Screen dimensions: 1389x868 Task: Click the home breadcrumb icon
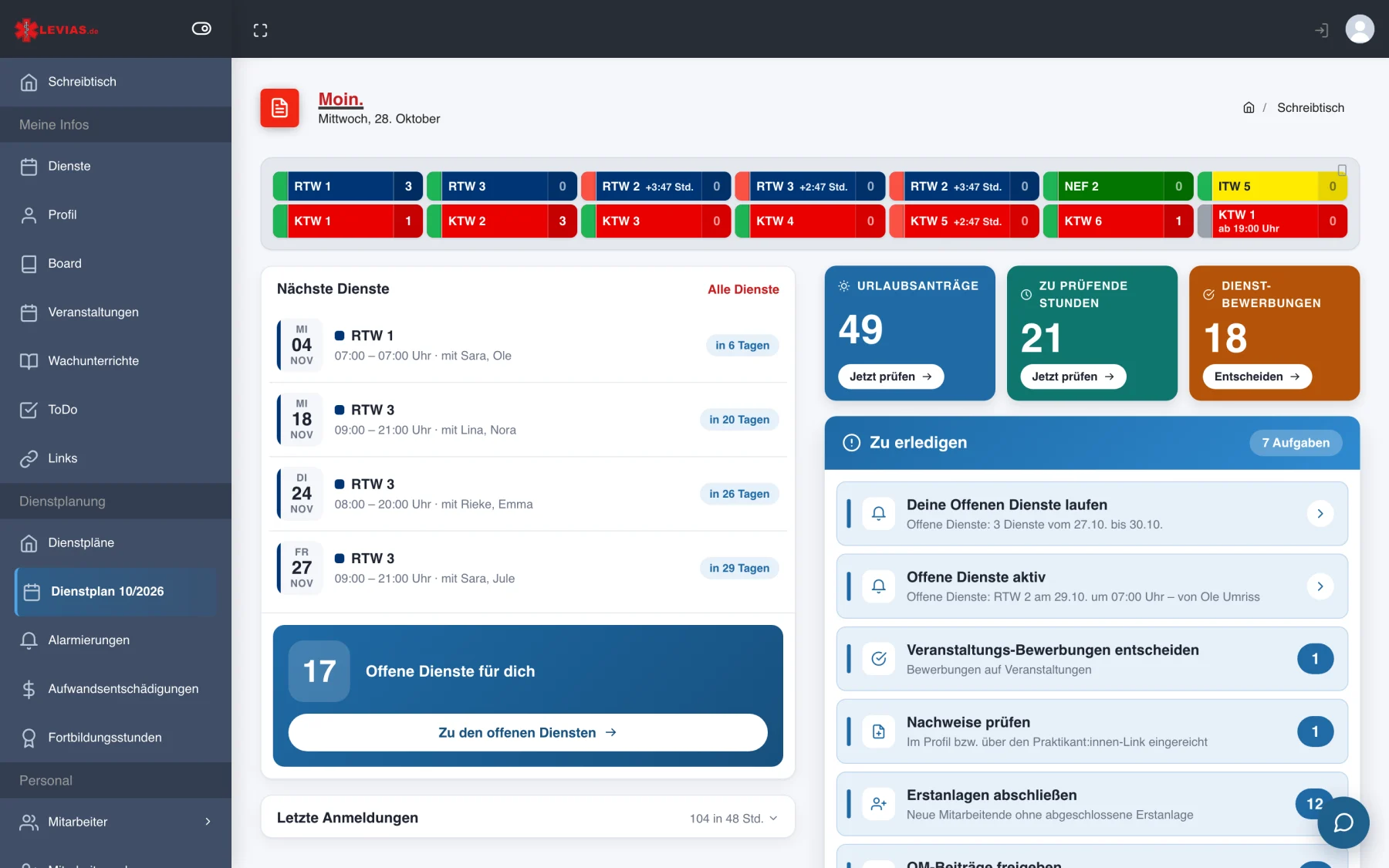(x=1249, y=107)
